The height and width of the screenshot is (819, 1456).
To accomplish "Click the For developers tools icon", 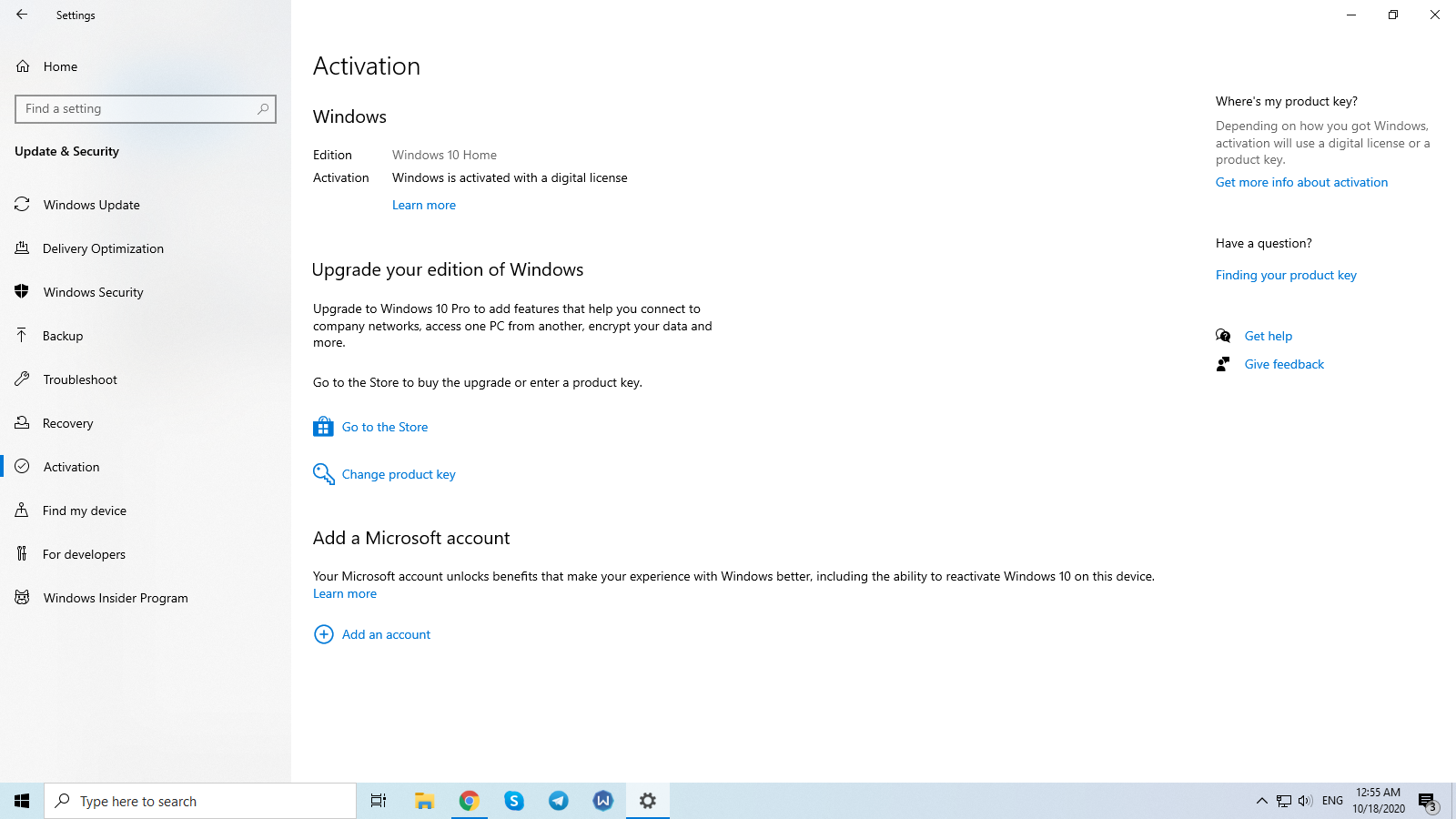I will coord(22,554).
